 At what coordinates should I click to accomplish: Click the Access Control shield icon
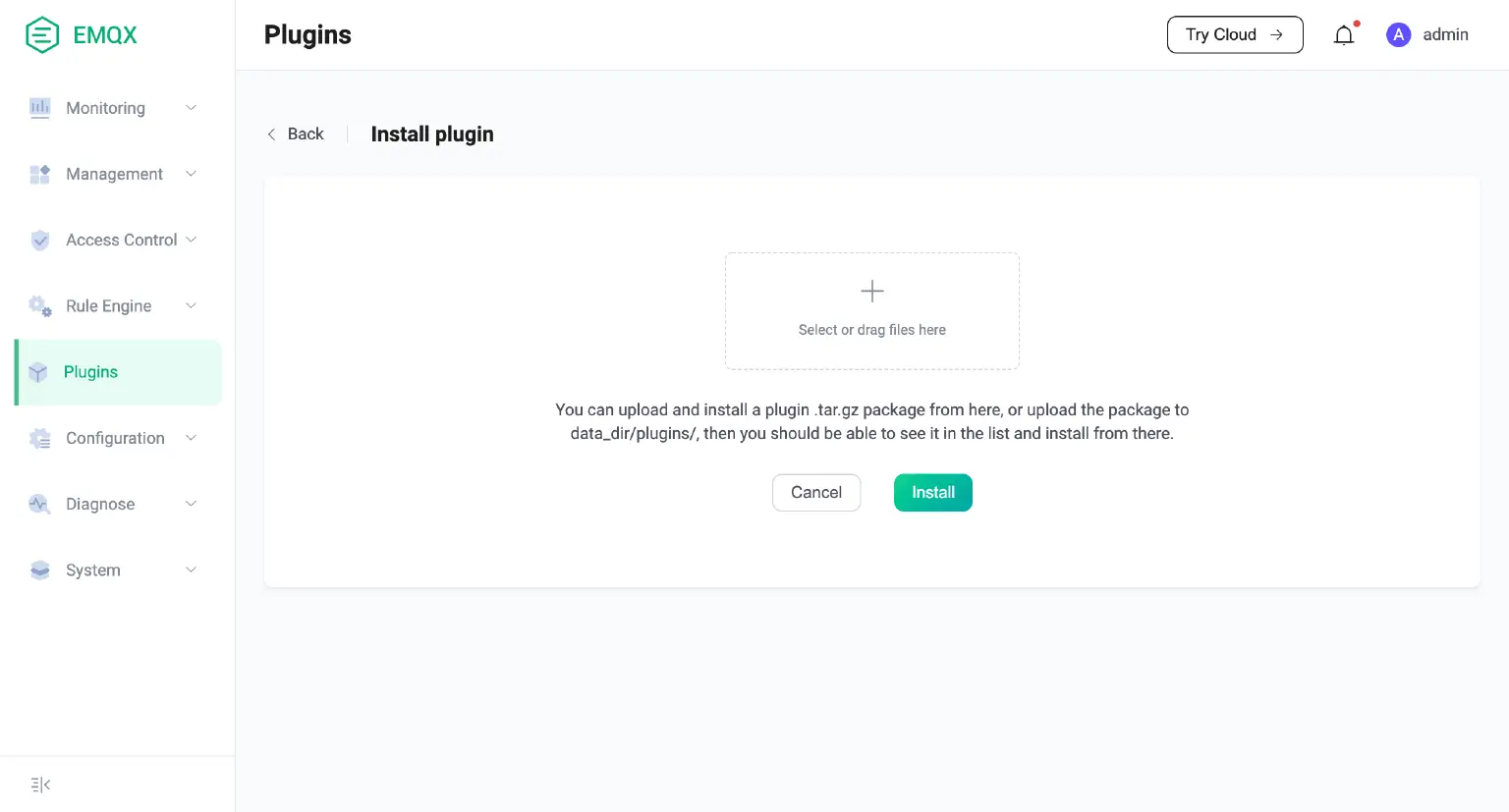coord(39,241)
